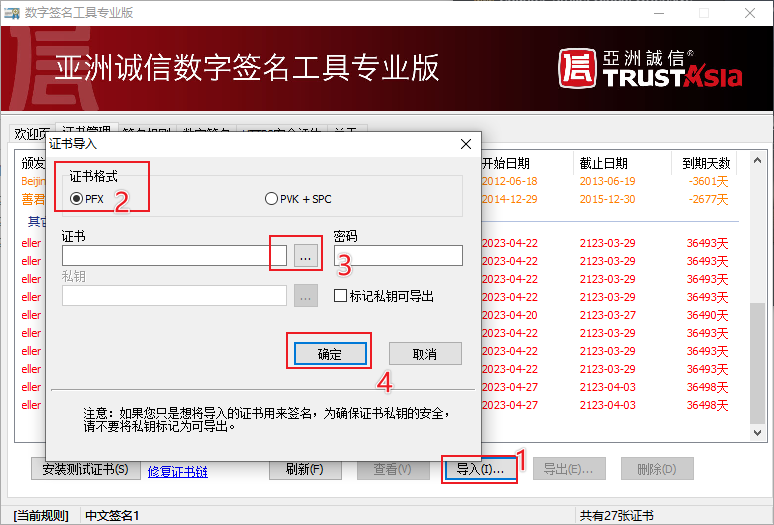
Task: Select the 36490天 expiry cell
Action: tap(707, 315)
